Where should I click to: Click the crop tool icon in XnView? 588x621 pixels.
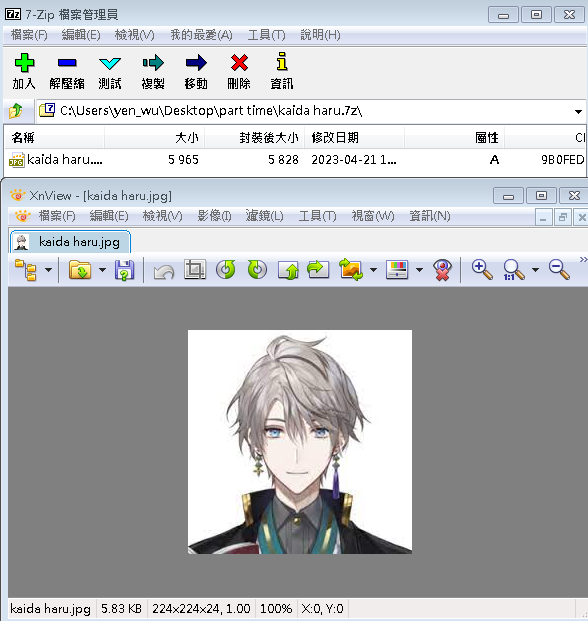195,270
